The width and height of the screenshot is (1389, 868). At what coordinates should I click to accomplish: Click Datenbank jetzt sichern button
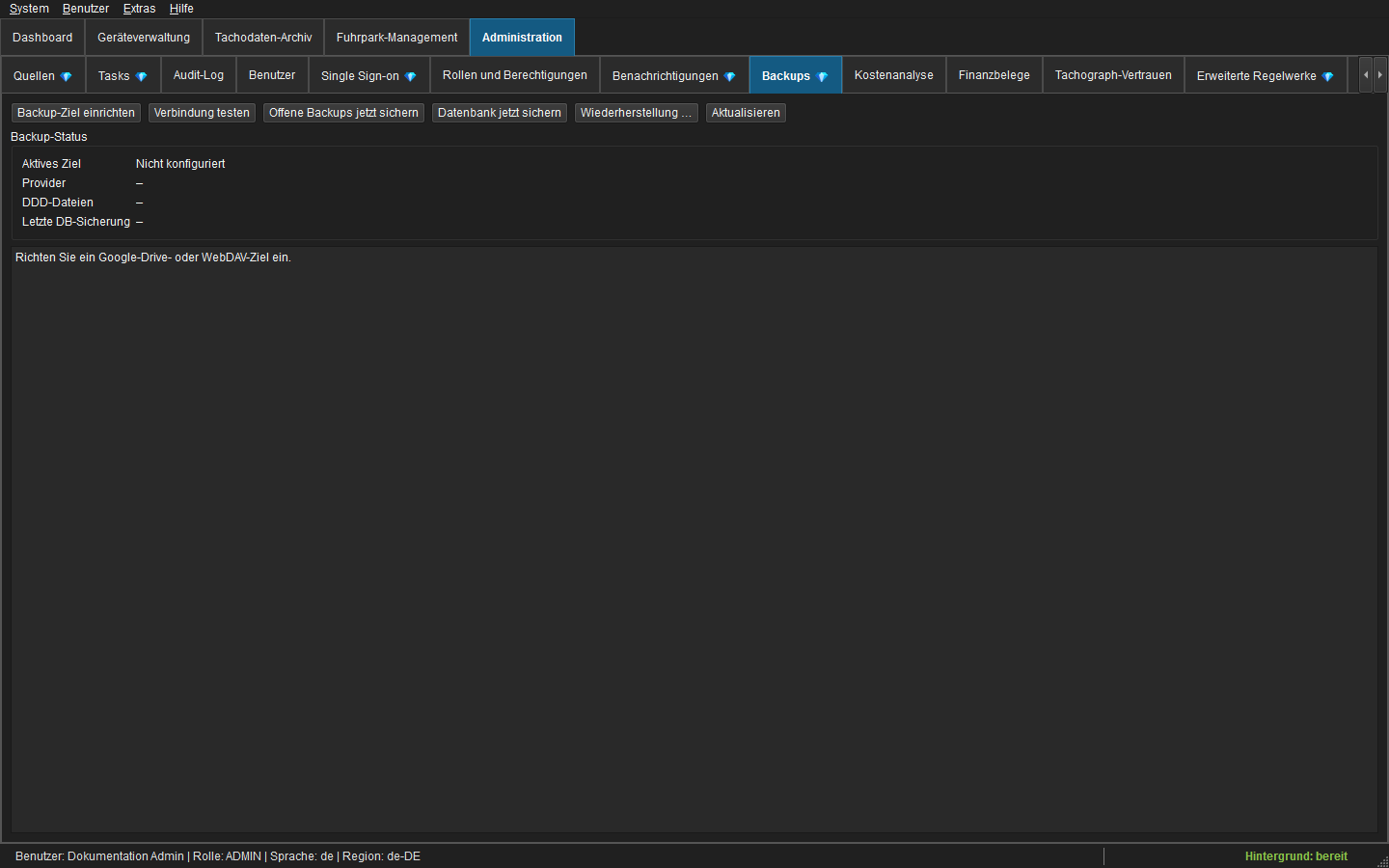tap(500, 113)
